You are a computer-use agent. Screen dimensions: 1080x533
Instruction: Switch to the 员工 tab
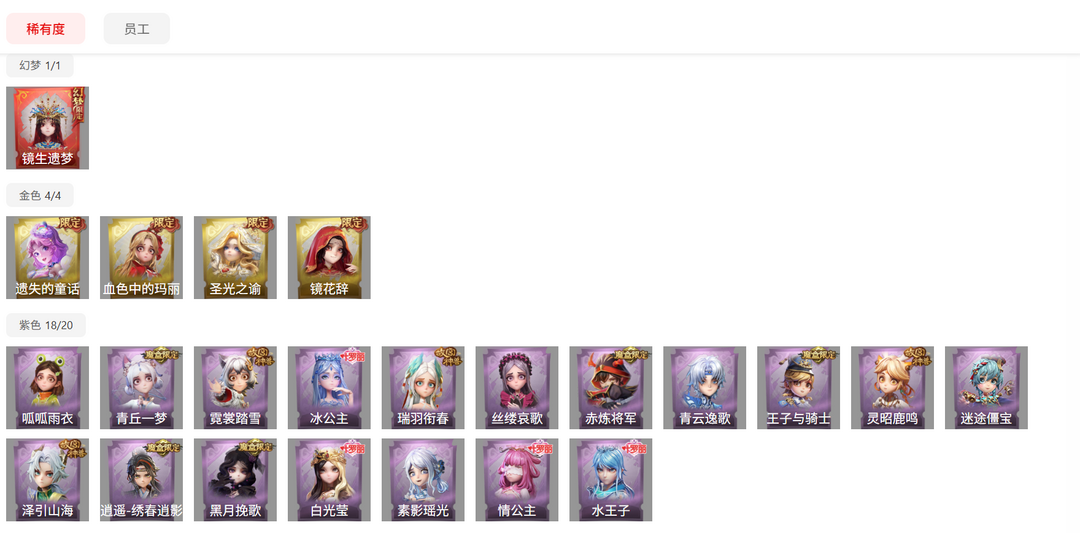(136, 29)
